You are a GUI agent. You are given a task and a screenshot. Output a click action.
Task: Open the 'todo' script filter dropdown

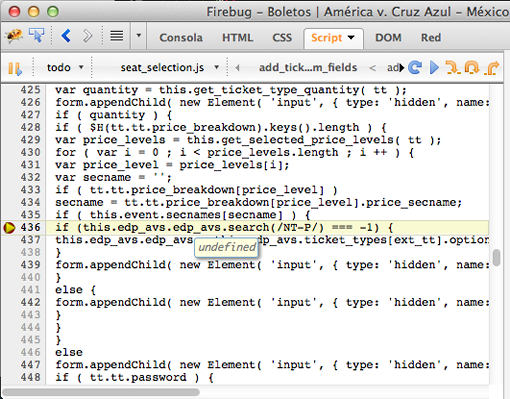[65, 68]
